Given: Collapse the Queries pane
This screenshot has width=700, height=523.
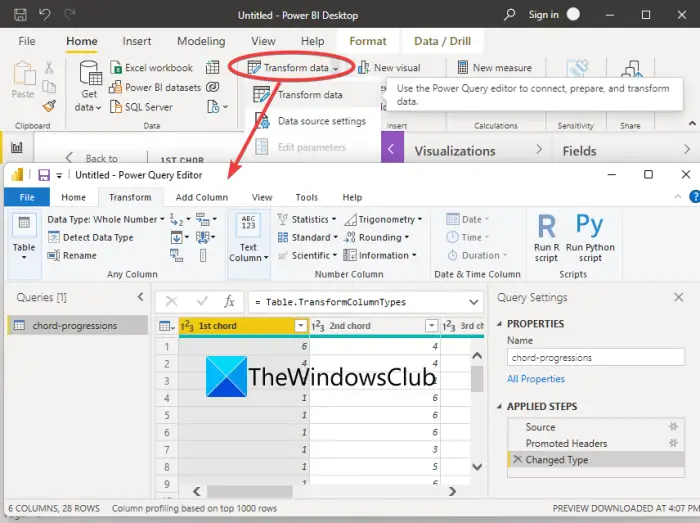Looking at the screenshot, I should pos(141,297).
